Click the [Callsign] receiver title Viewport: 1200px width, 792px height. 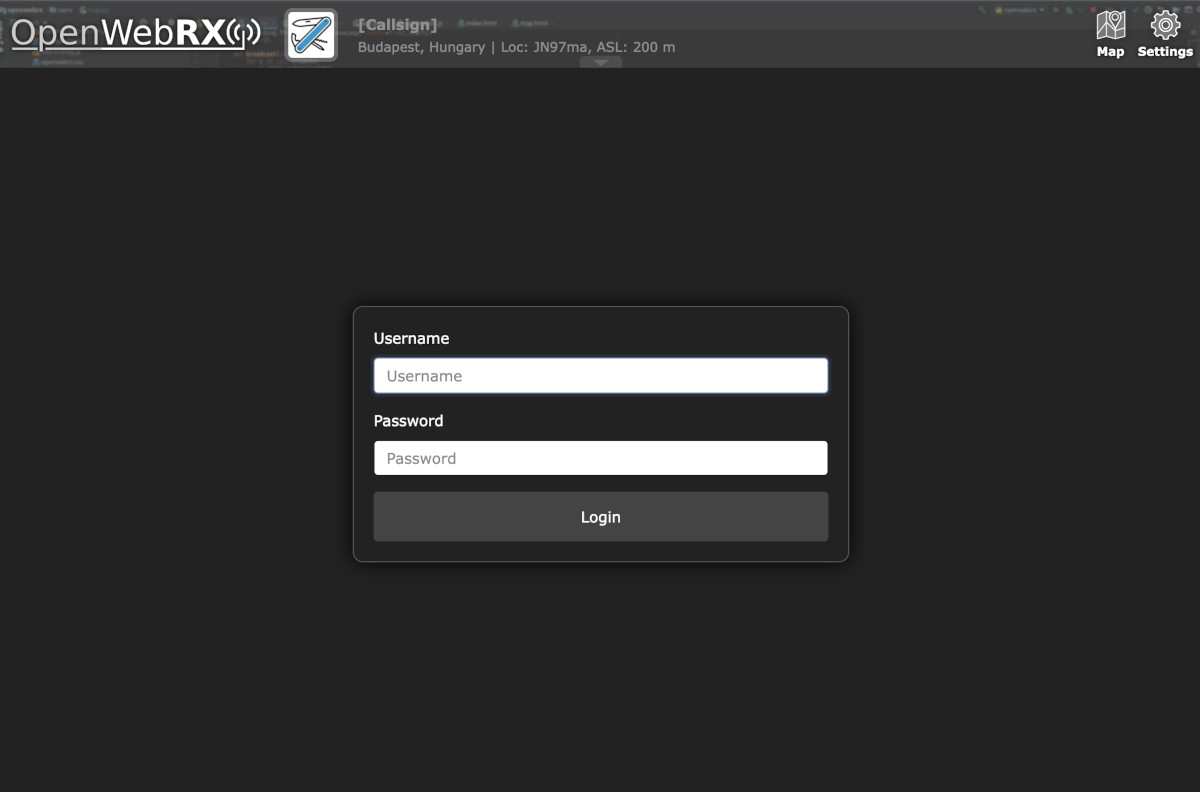[x=398, y=23]
